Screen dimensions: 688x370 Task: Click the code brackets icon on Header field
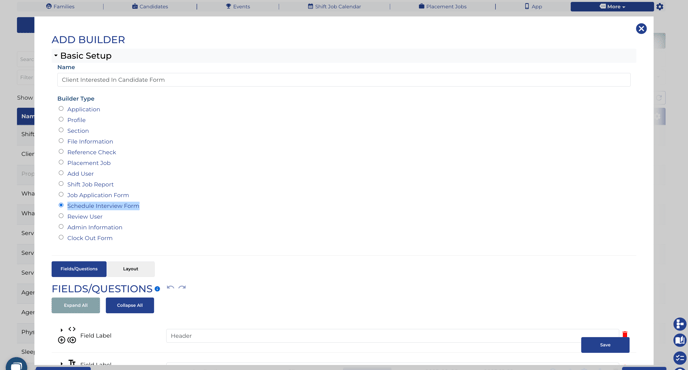point(72,329)
